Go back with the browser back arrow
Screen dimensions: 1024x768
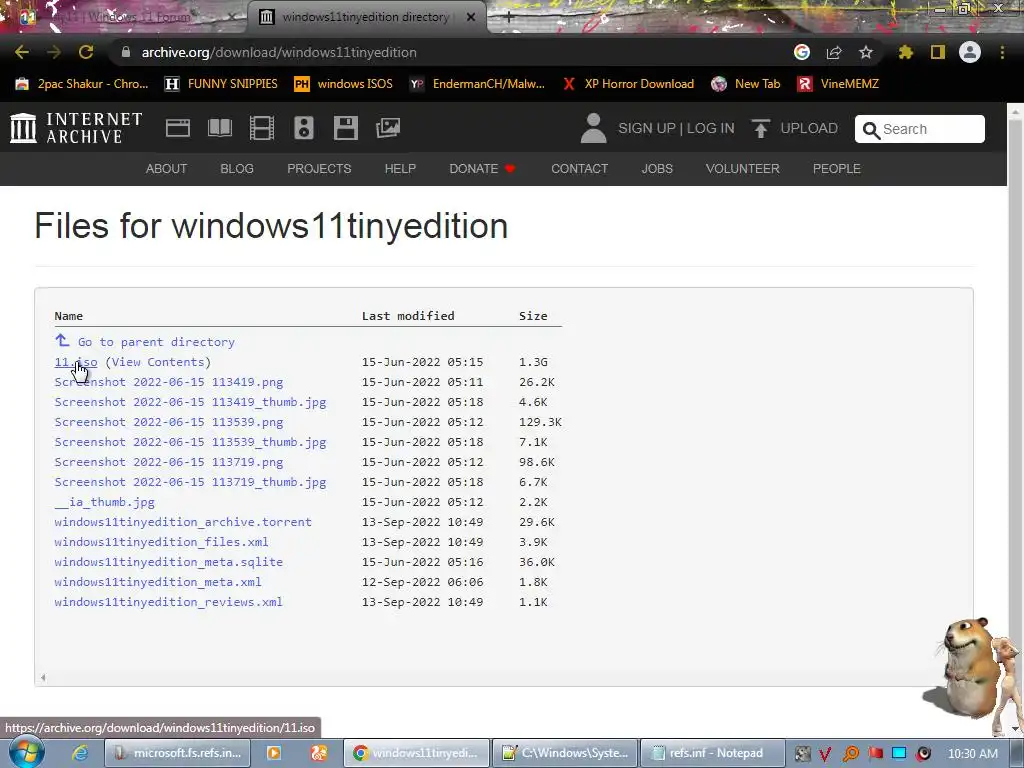point(22,52)
